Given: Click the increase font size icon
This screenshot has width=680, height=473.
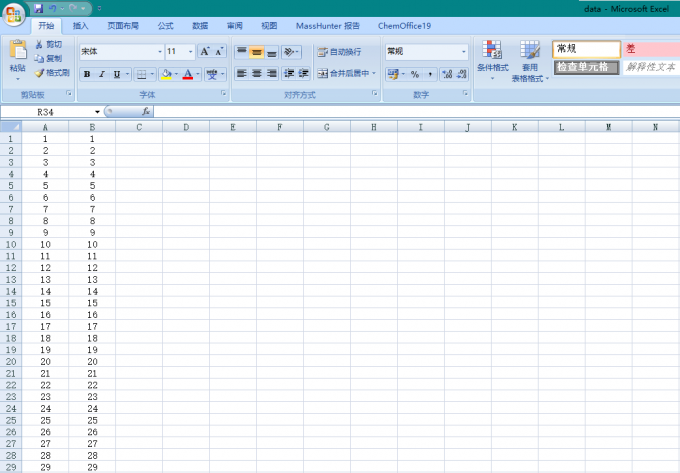Looking at the screenshot, I should click(x=205, y=51).
